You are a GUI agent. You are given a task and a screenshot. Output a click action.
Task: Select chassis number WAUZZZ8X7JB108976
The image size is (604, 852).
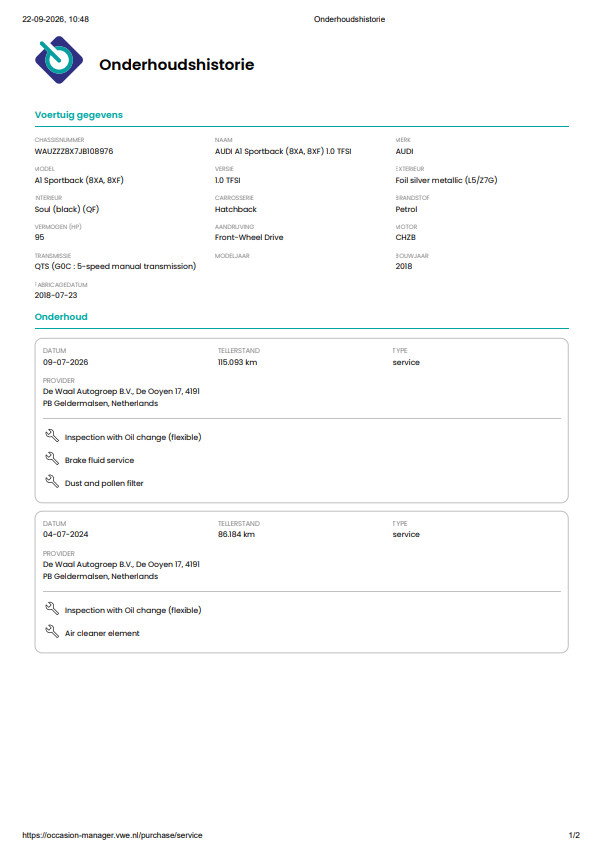coord(74,151)
